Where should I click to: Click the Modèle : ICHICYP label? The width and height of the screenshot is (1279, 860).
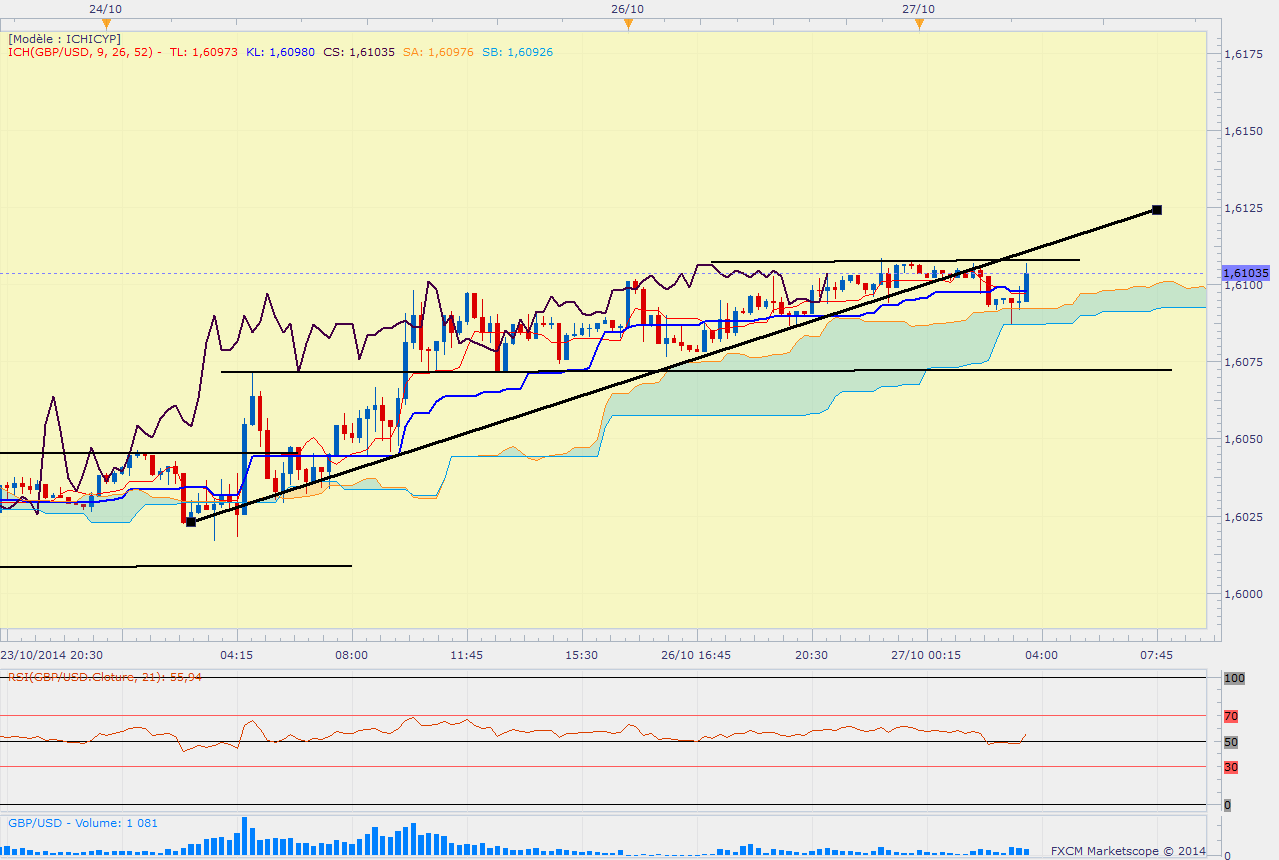(x=64, y=39)
